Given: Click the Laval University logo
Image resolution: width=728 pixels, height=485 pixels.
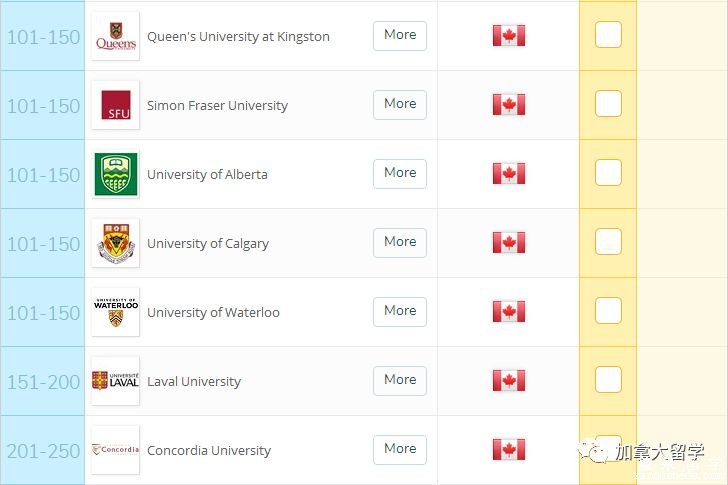Looking at the screenshot, I should (116, 381).
